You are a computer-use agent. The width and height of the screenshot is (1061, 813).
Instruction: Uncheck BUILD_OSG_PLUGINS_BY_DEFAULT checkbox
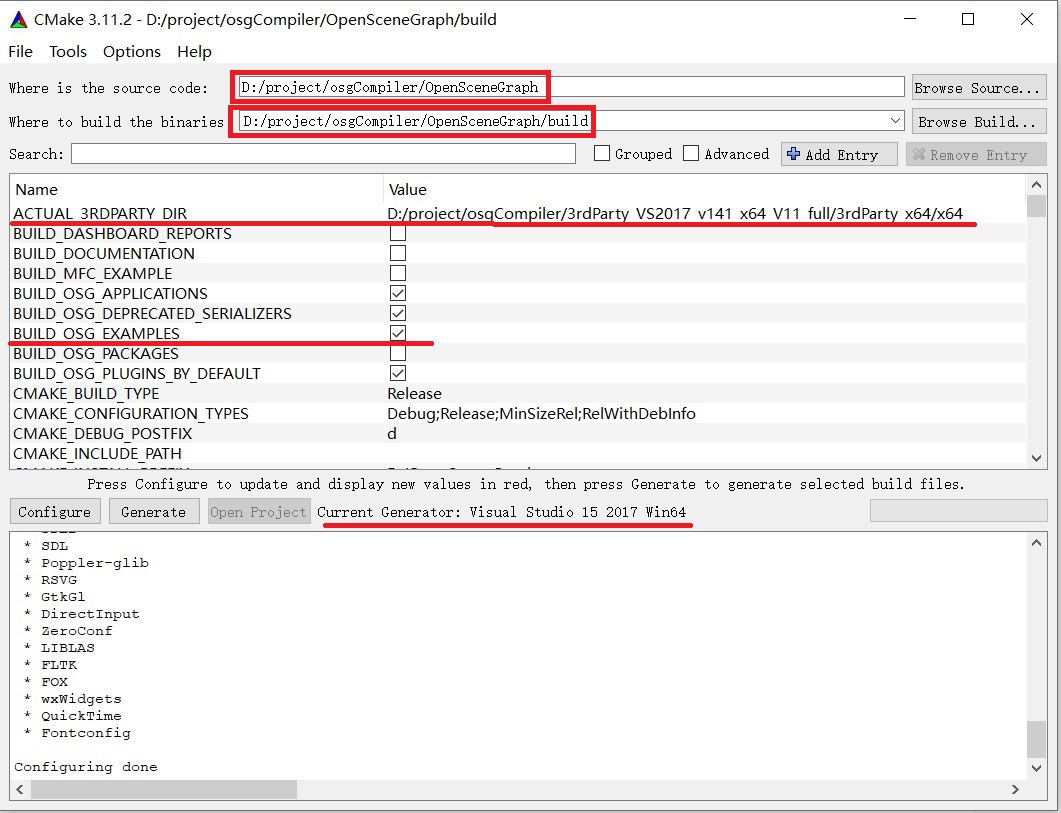click(x=398, y=373)
